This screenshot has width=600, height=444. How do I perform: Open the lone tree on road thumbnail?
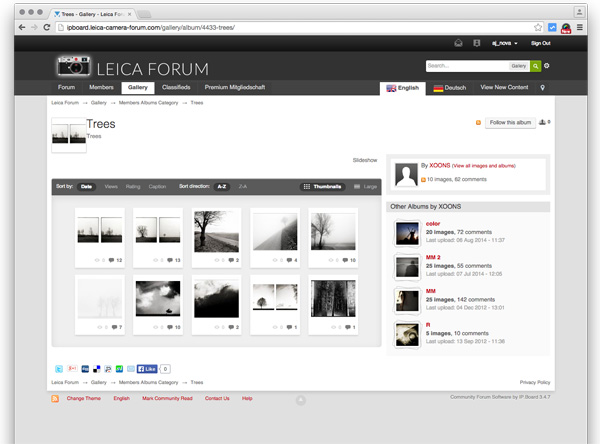[216, 230]
